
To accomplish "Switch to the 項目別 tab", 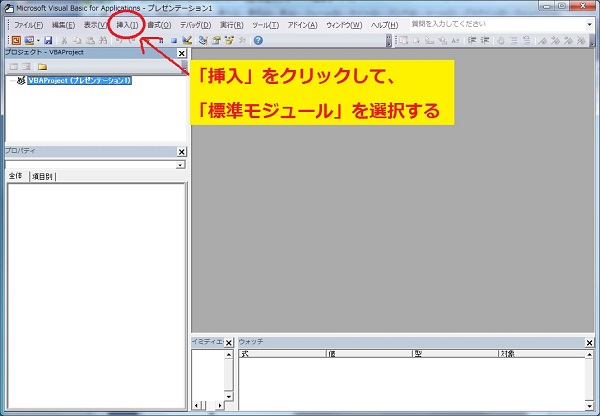I will pyautogui.click(x=42, y=176).
